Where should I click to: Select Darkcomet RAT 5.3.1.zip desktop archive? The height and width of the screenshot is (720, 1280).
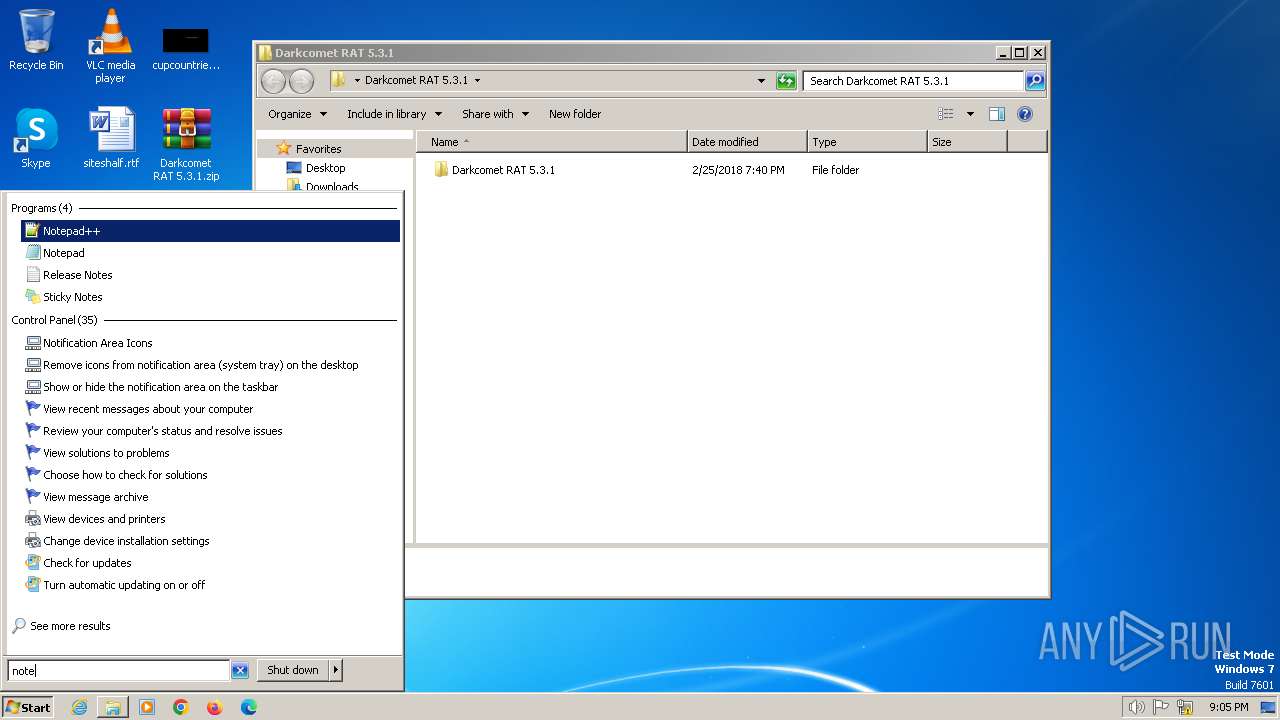(186, 144)
